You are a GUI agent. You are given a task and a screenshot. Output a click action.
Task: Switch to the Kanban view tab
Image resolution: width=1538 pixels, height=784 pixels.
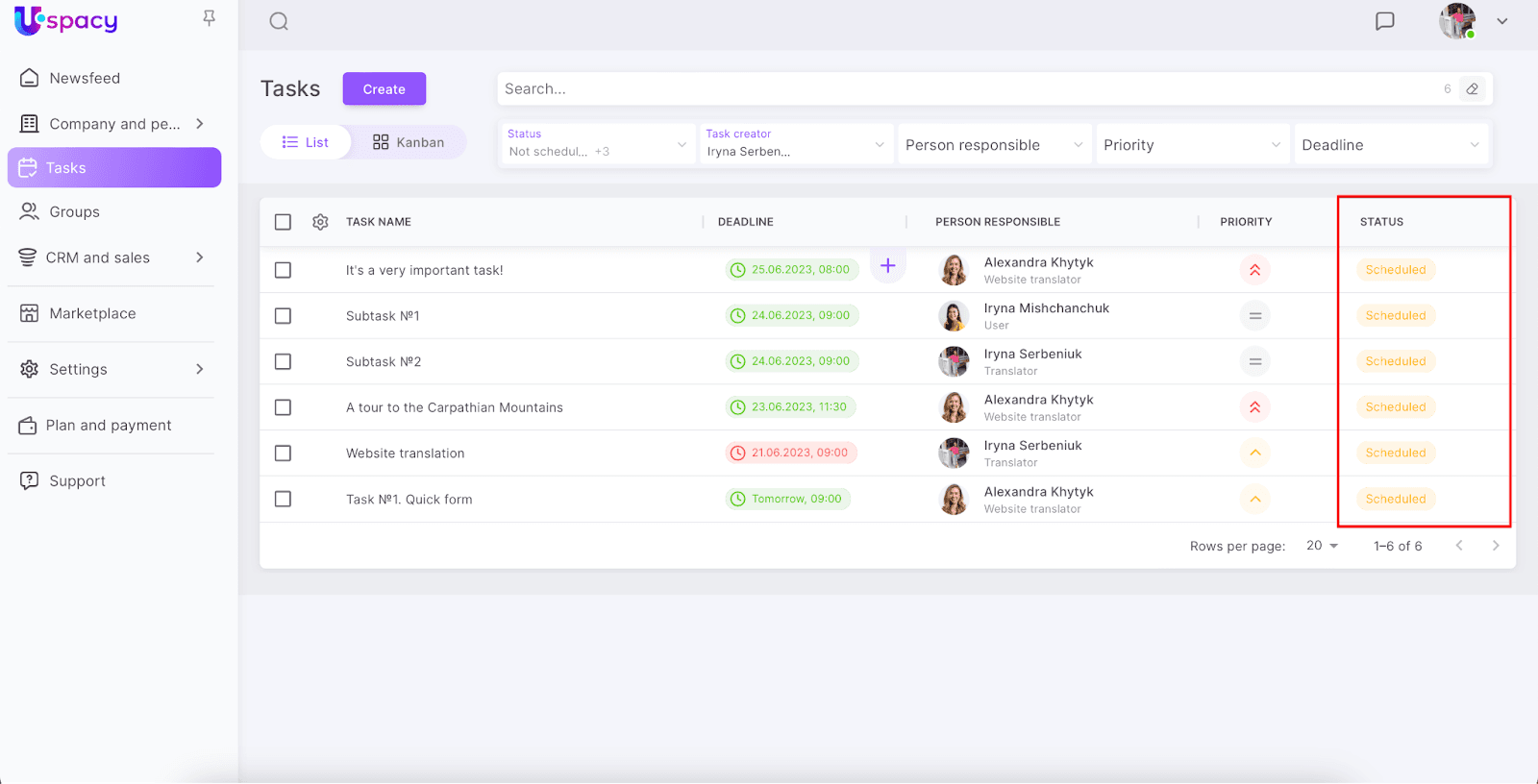(x=409, y=142)
